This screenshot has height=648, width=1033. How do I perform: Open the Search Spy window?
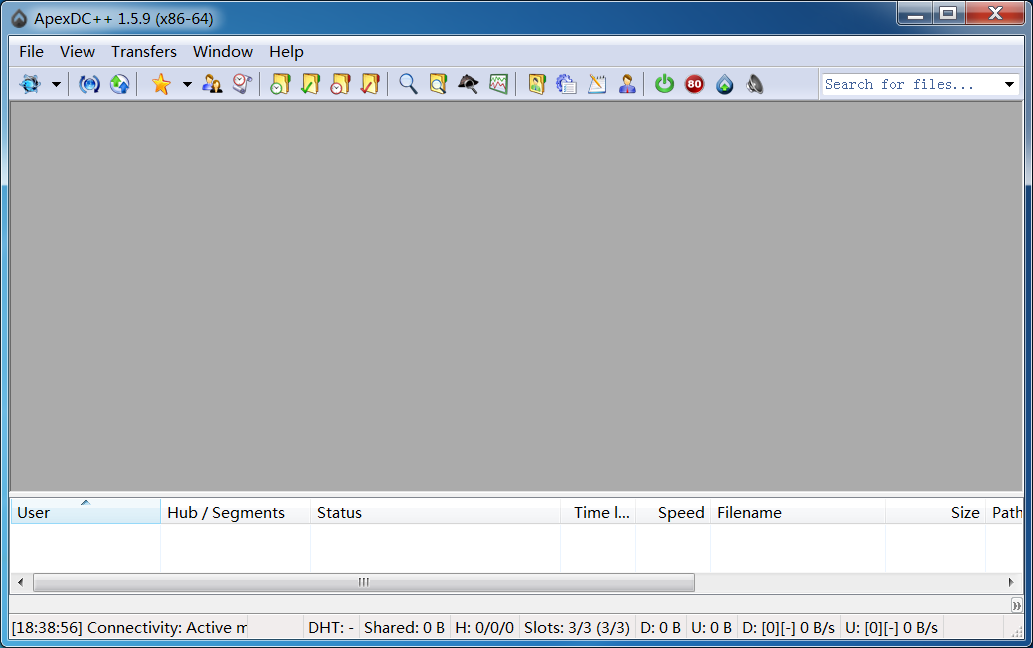tap(468, 85)
